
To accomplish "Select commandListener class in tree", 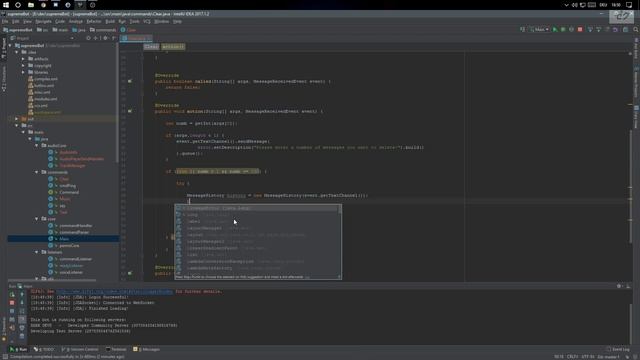I will pos(76,259).
